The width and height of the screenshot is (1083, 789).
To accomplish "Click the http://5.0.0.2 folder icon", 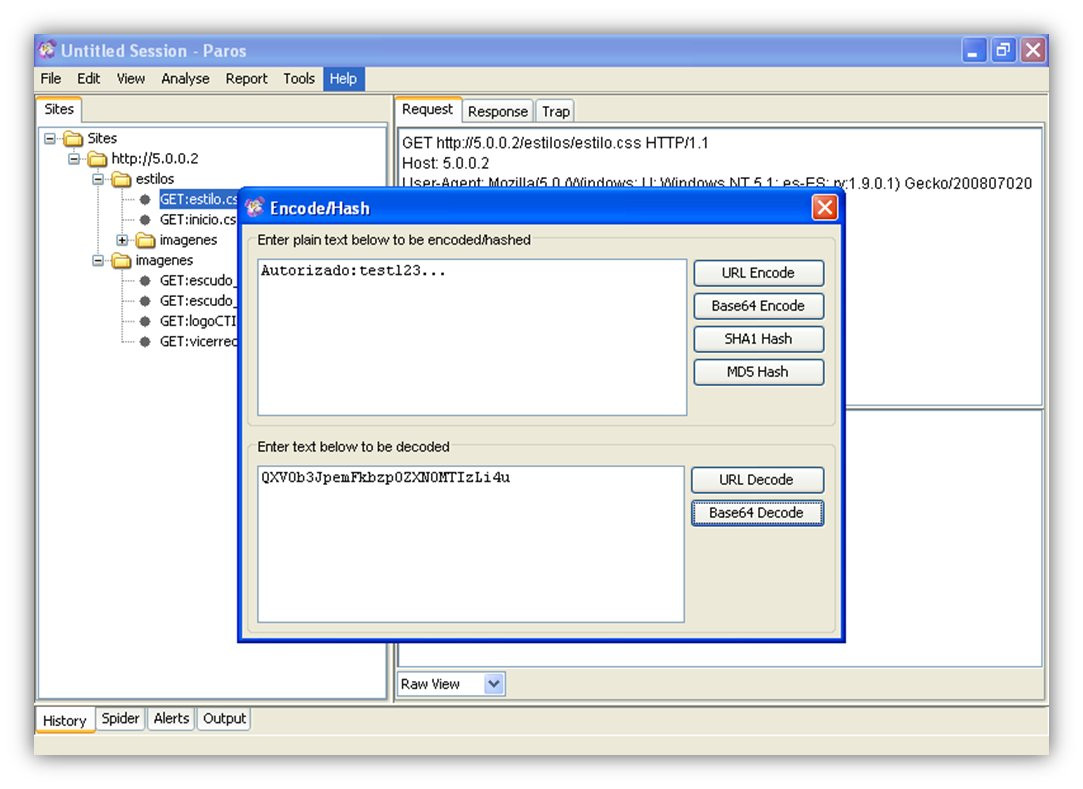I will click(x=97, y=159).
